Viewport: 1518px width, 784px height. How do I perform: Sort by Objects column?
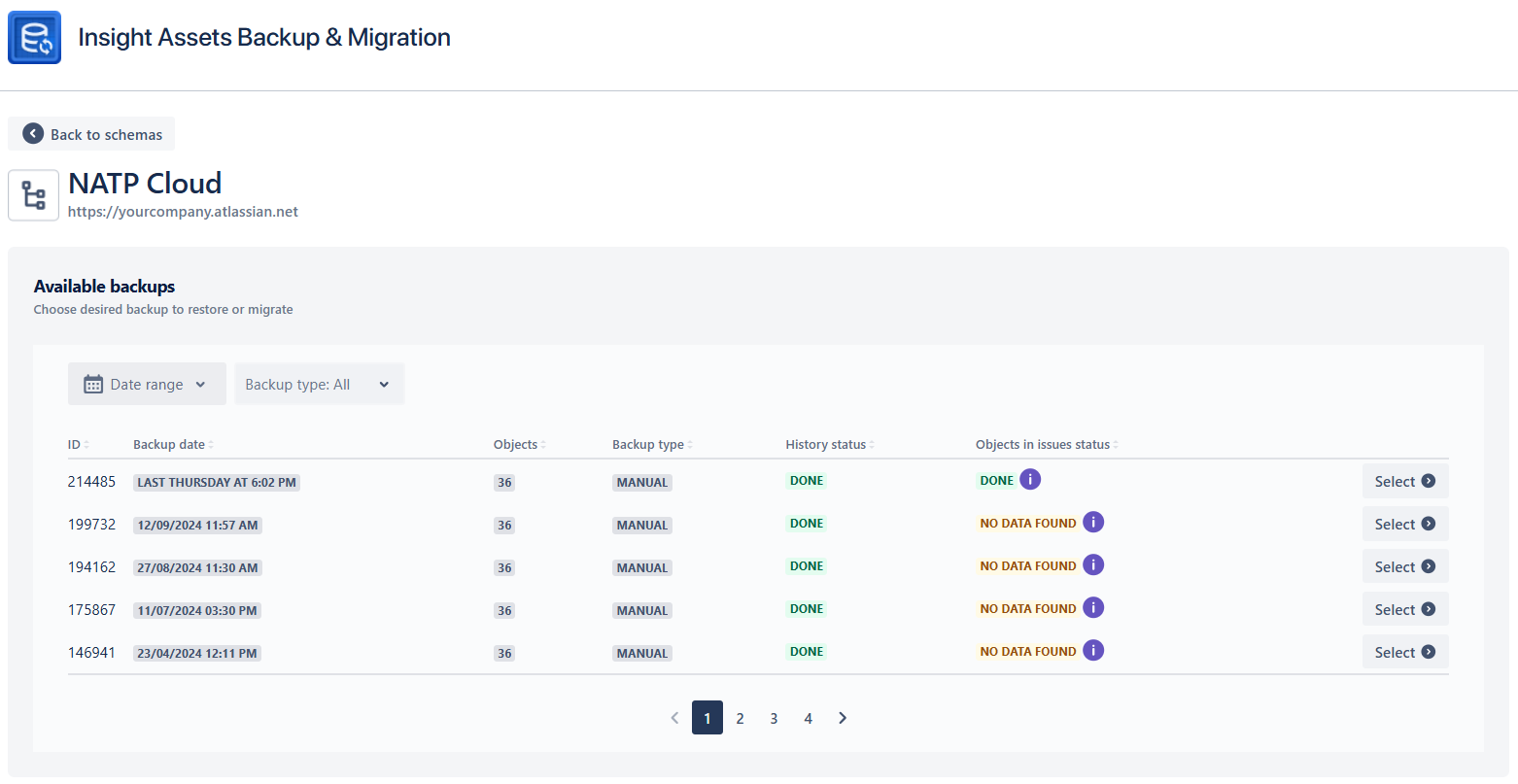click(520, 445)
